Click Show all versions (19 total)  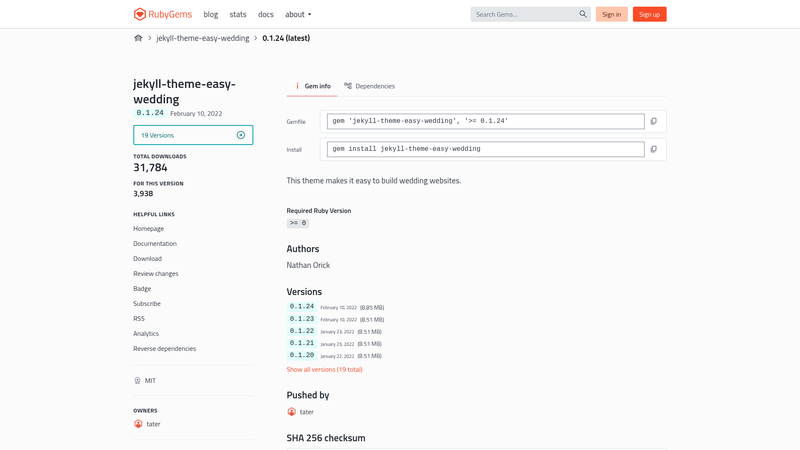tap(324, 369)
